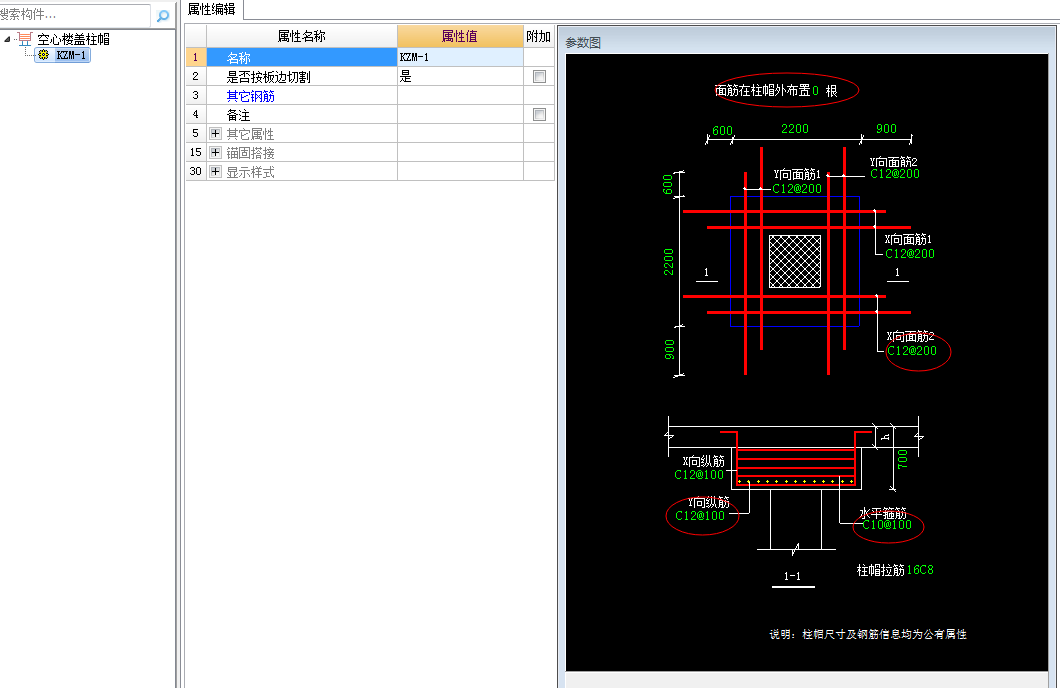Click the hatched column in plan diagram

click(x=795, y=262)
